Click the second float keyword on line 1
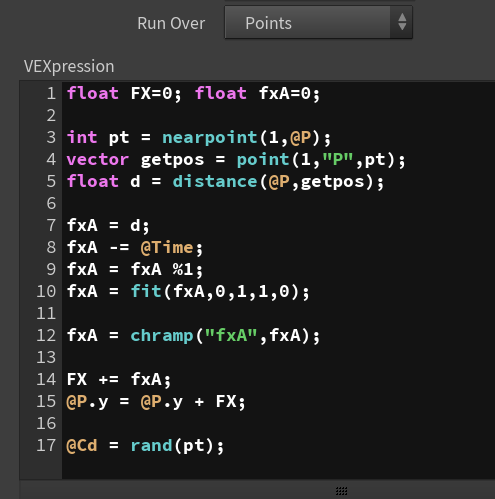This screenshot has width=495, height=499. [221, 93]
